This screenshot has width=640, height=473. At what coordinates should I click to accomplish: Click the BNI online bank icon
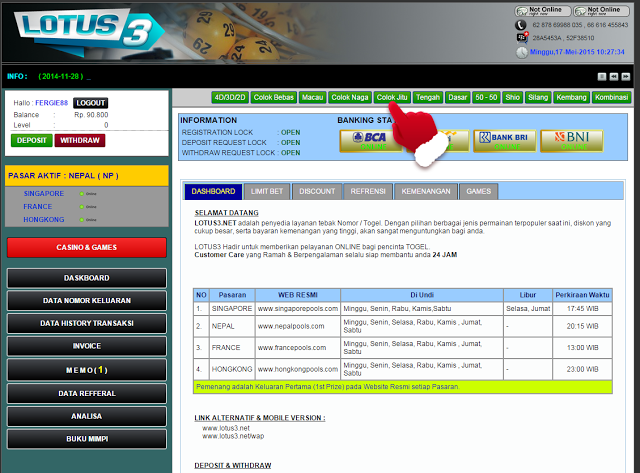click(x=572, y=141)
